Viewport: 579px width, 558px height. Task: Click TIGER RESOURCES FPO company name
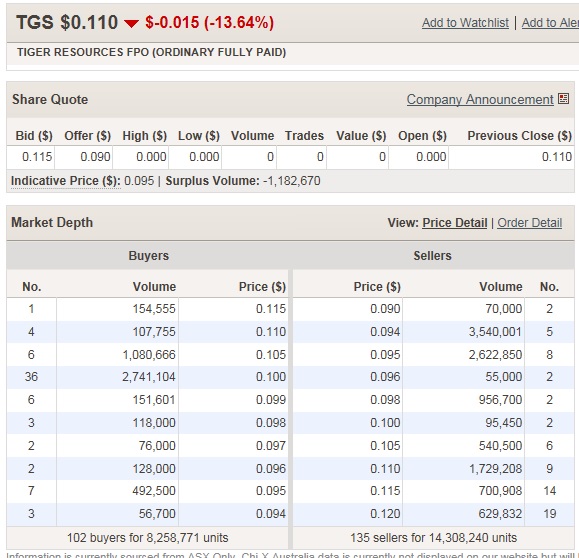tap(151, 52)
